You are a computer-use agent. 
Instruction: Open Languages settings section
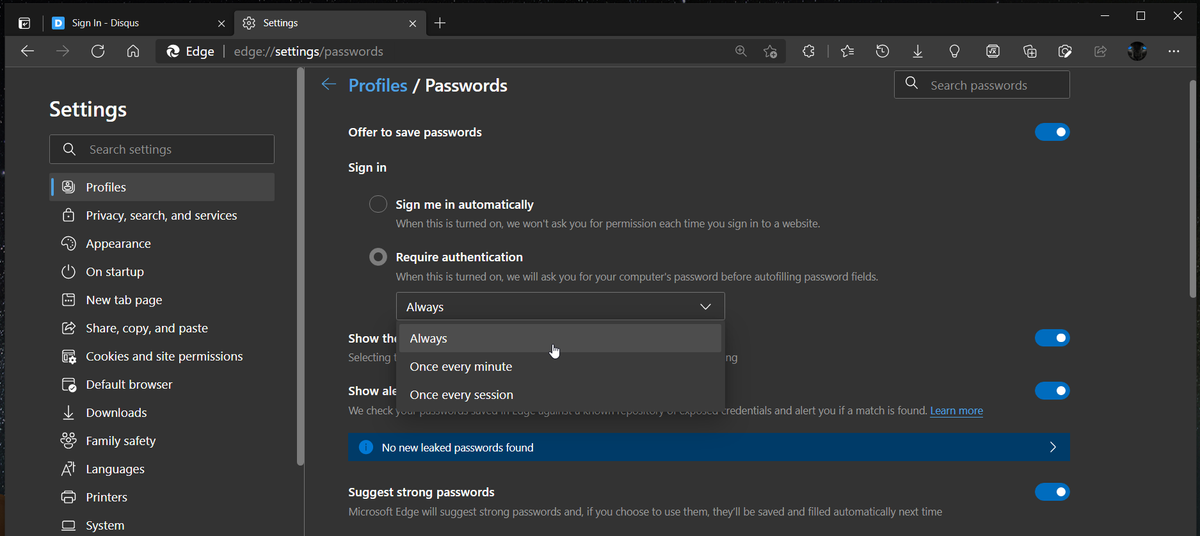pos(162,468)
